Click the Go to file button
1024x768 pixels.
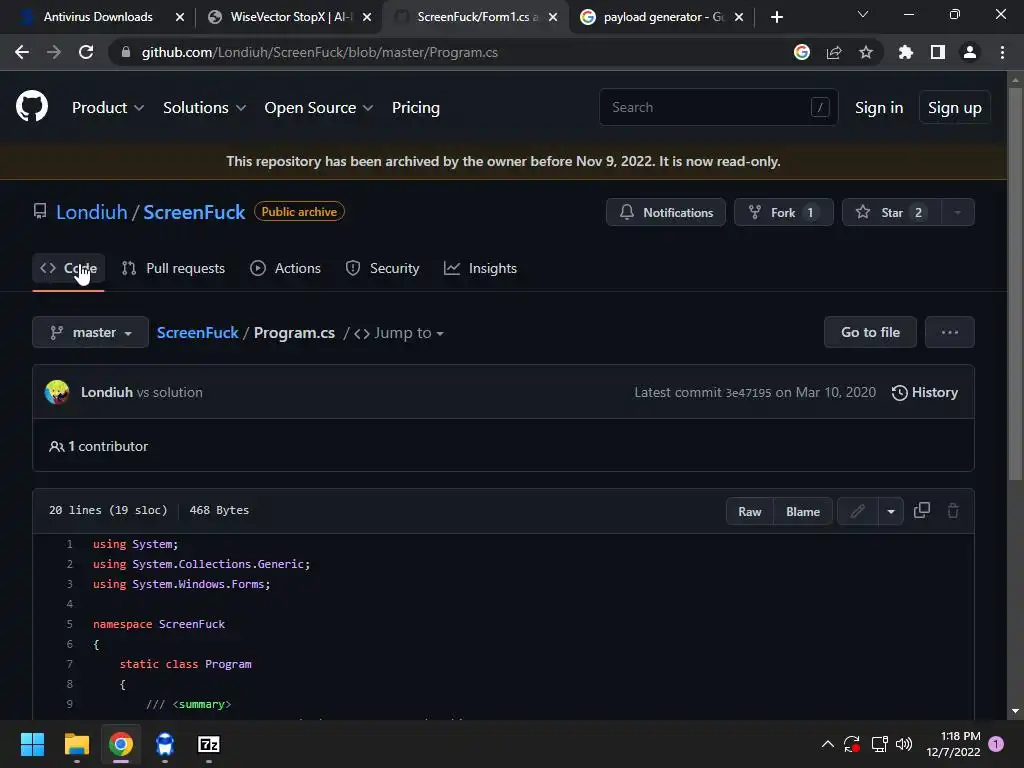coord(870,332)
